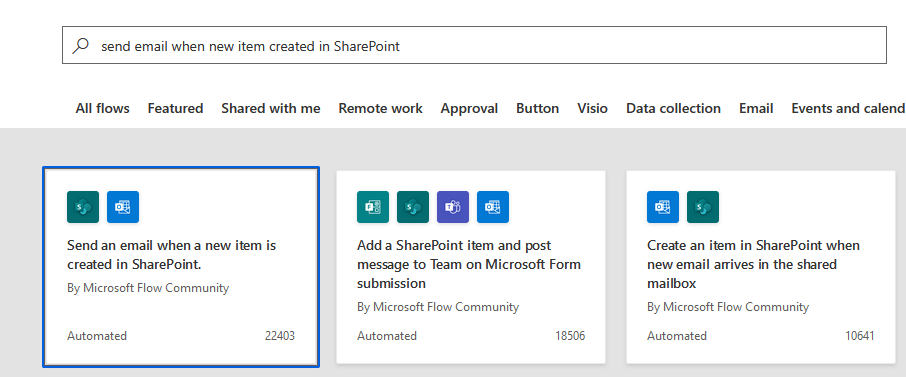Switch to the Button tab
The image size is (906, 377).
(537, 108)
